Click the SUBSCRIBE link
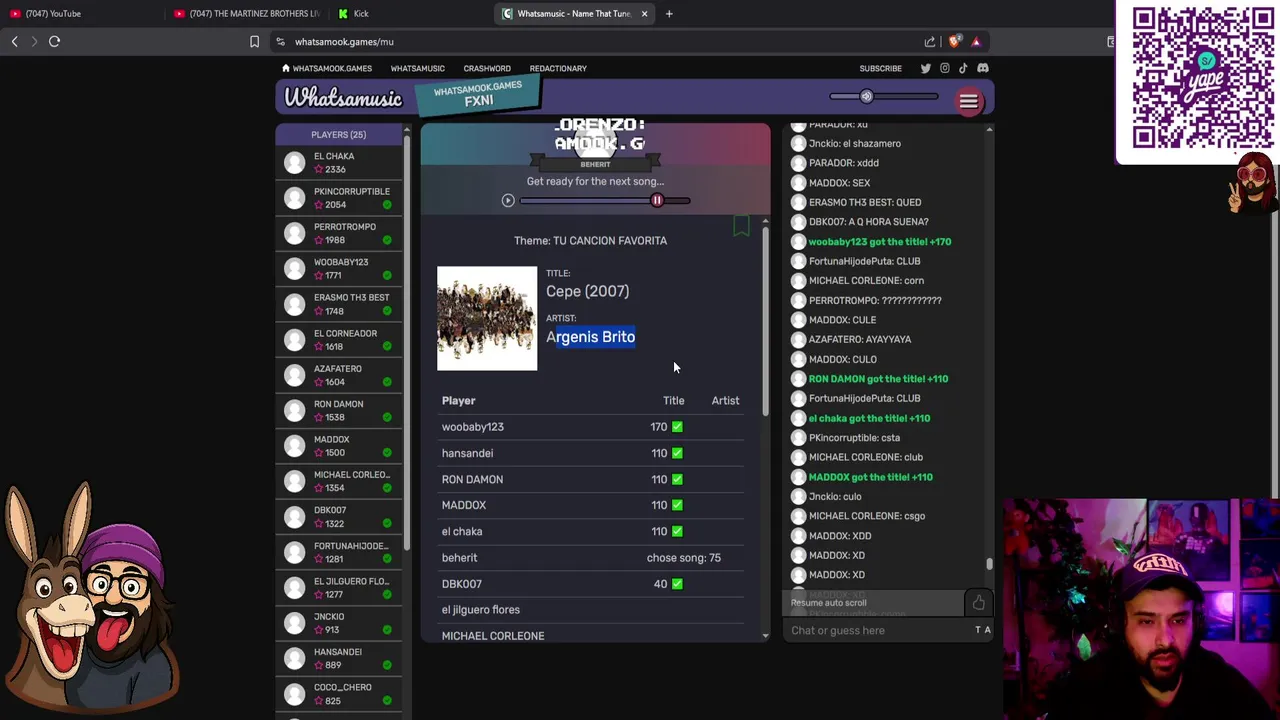 (x=880, y=68)
